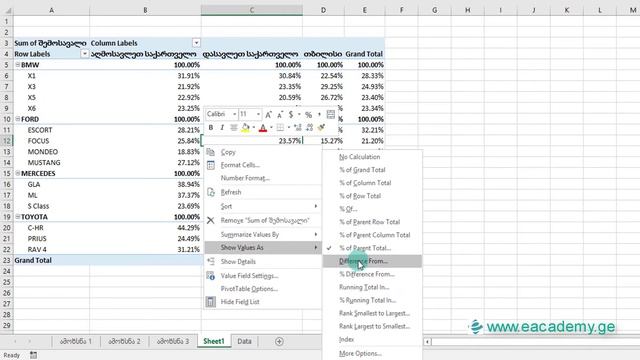
Task: Choose Rank Largest to Smallest
Action: [372, 327]
